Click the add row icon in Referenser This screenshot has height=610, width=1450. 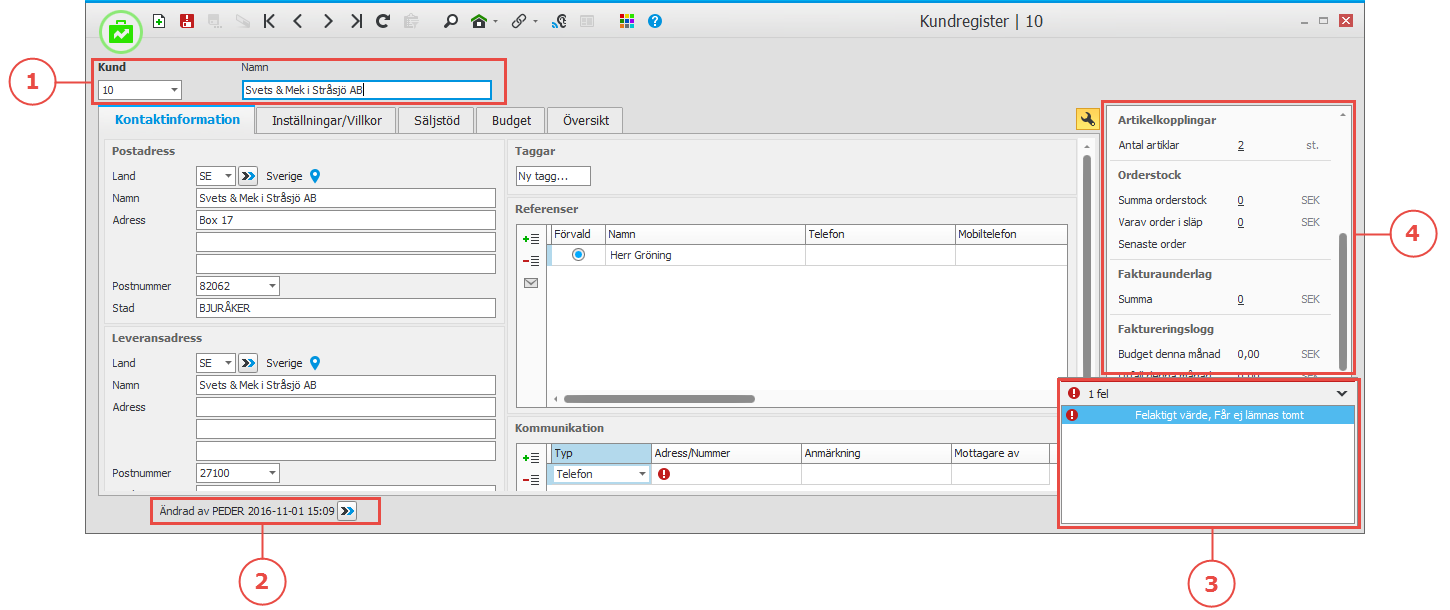pos(531,238)
